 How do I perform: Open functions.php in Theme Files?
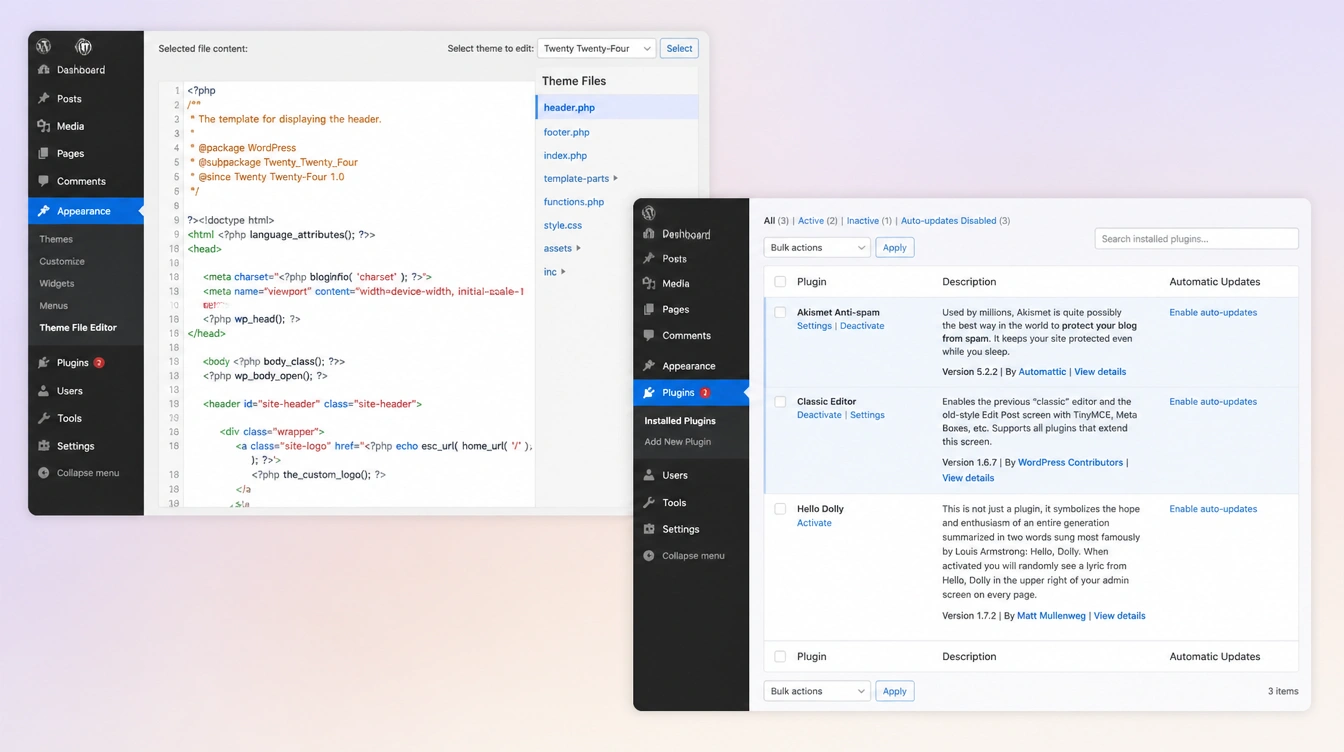574,202
